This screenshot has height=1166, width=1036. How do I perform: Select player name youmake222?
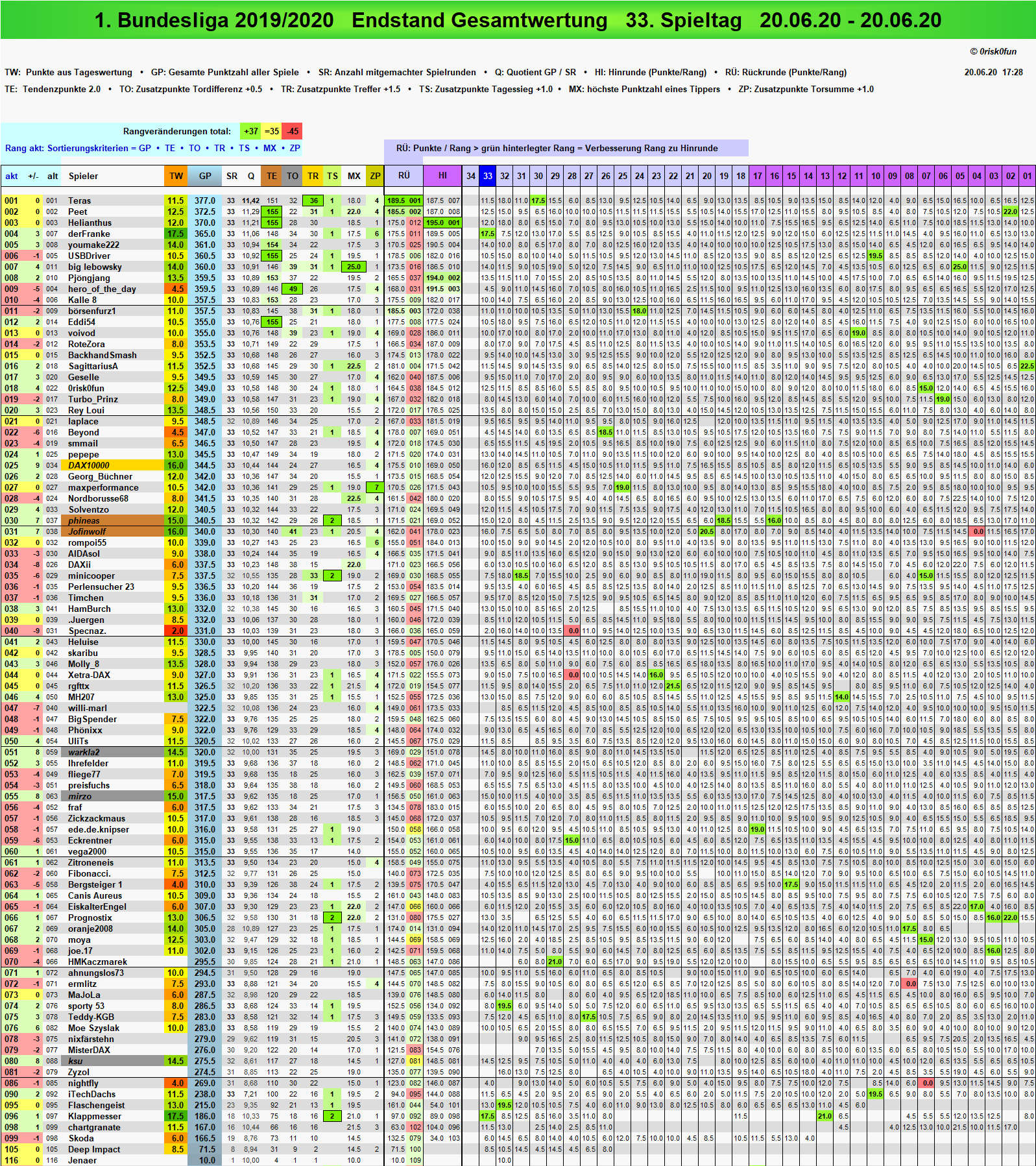[x=93, y=245]
